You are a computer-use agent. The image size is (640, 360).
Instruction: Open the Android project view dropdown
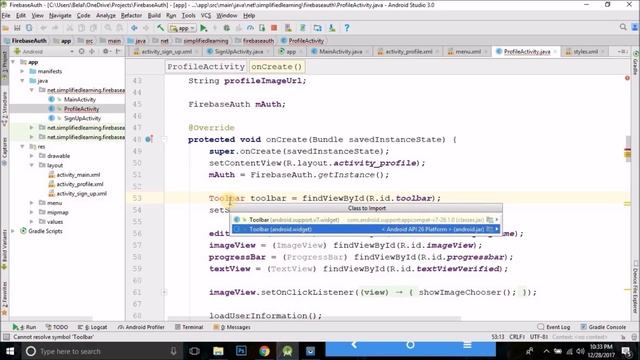coord(44,51)
